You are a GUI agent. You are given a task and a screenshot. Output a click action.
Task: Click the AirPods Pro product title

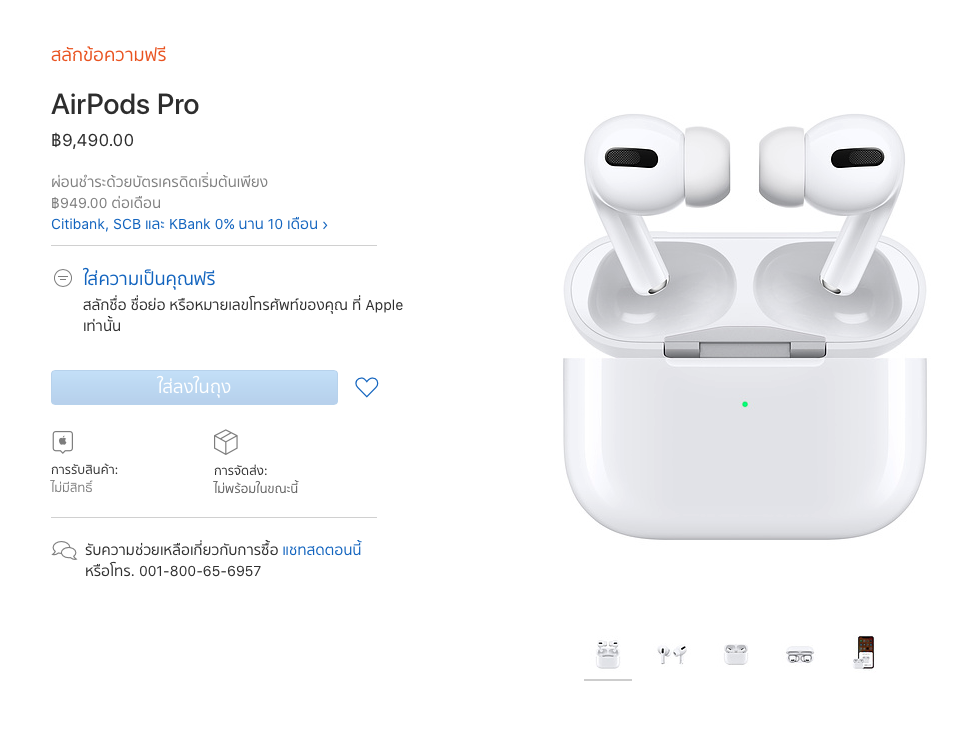point(125,104)
